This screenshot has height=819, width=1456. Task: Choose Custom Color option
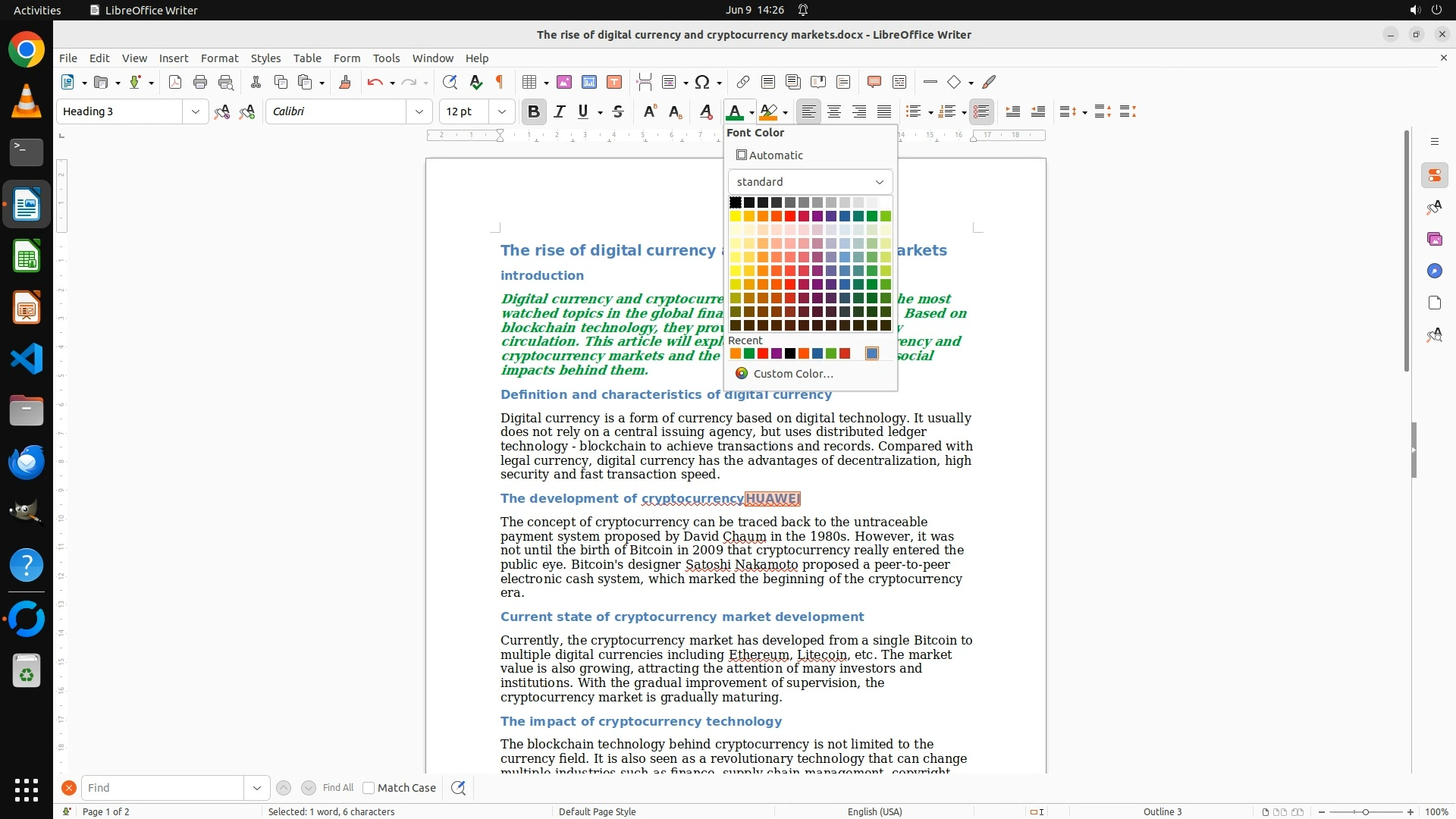tap(792, 374)
